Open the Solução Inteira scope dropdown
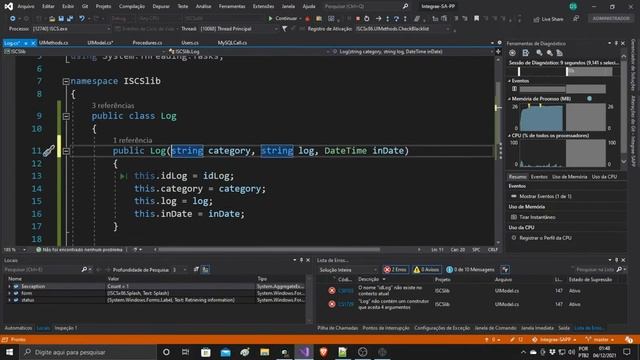 348,270
